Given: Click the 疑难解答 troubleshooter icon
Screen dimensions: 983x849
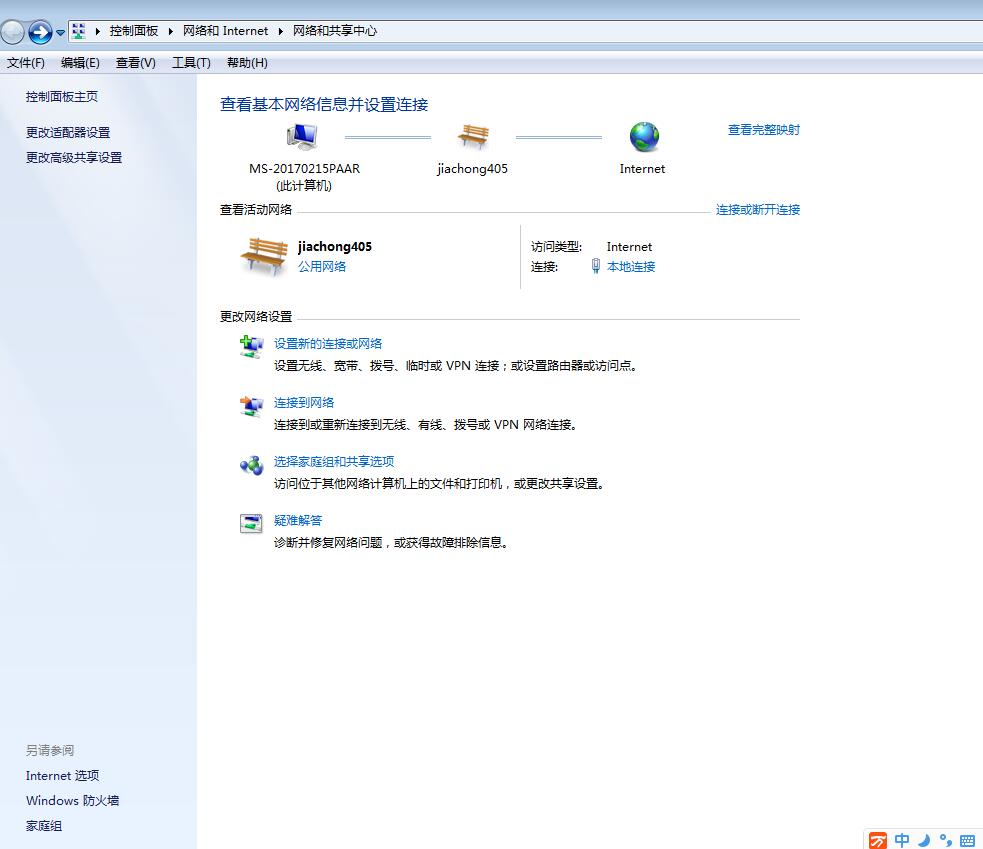Looking at the screenshot, I should 251,524.
